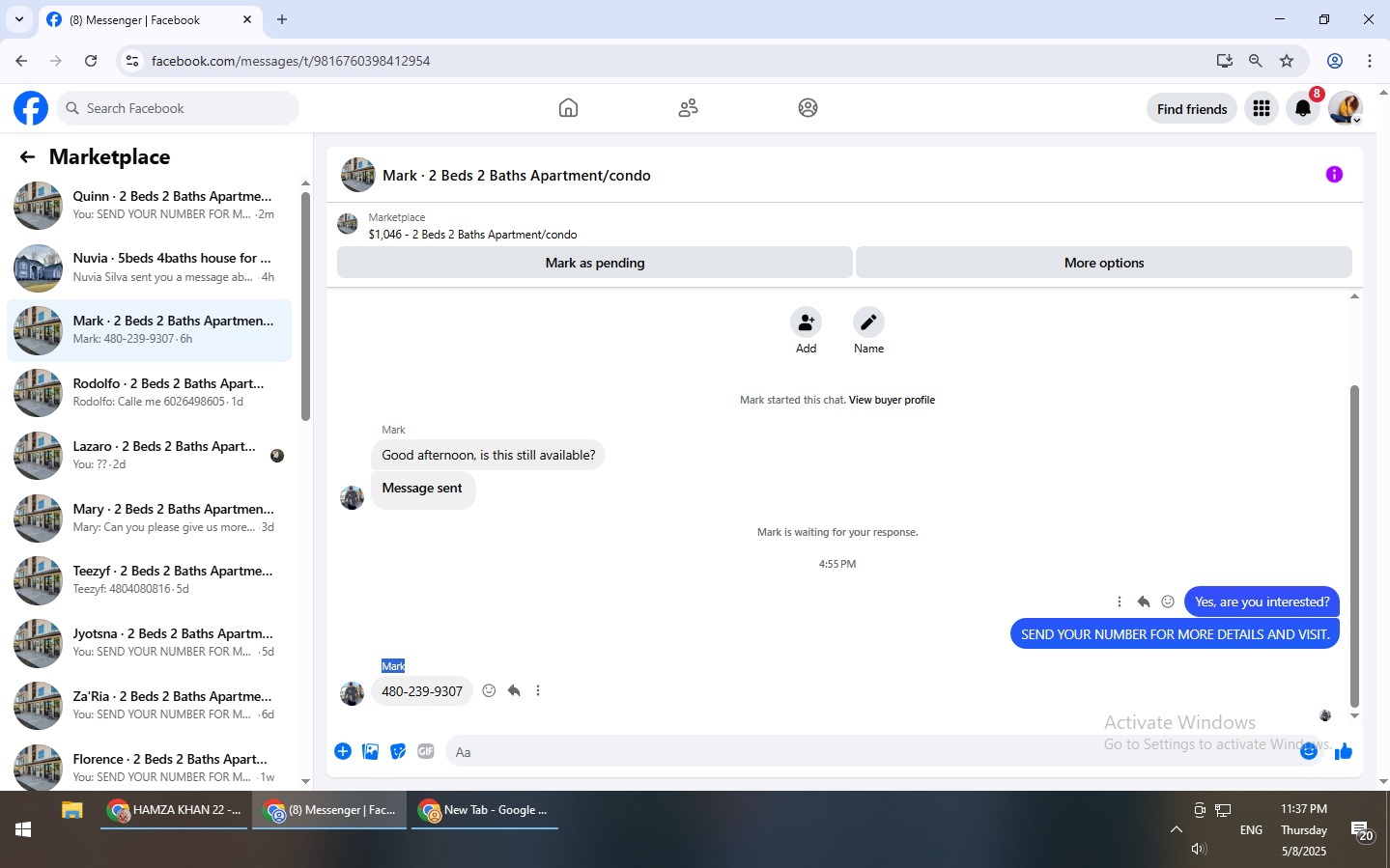This screenshot has width=1390, height=868.
Task: Click the chat message scrollbar
Action: (1354, 546)
